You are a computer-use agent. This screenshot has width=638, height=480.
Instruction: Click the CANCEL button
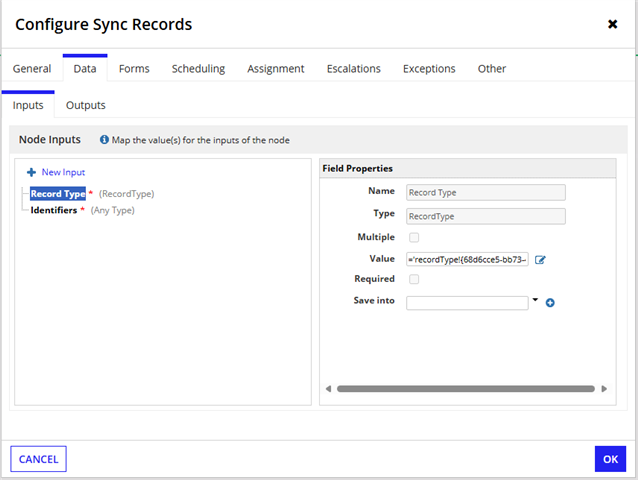pyautogui.click(x=38, y=459)
